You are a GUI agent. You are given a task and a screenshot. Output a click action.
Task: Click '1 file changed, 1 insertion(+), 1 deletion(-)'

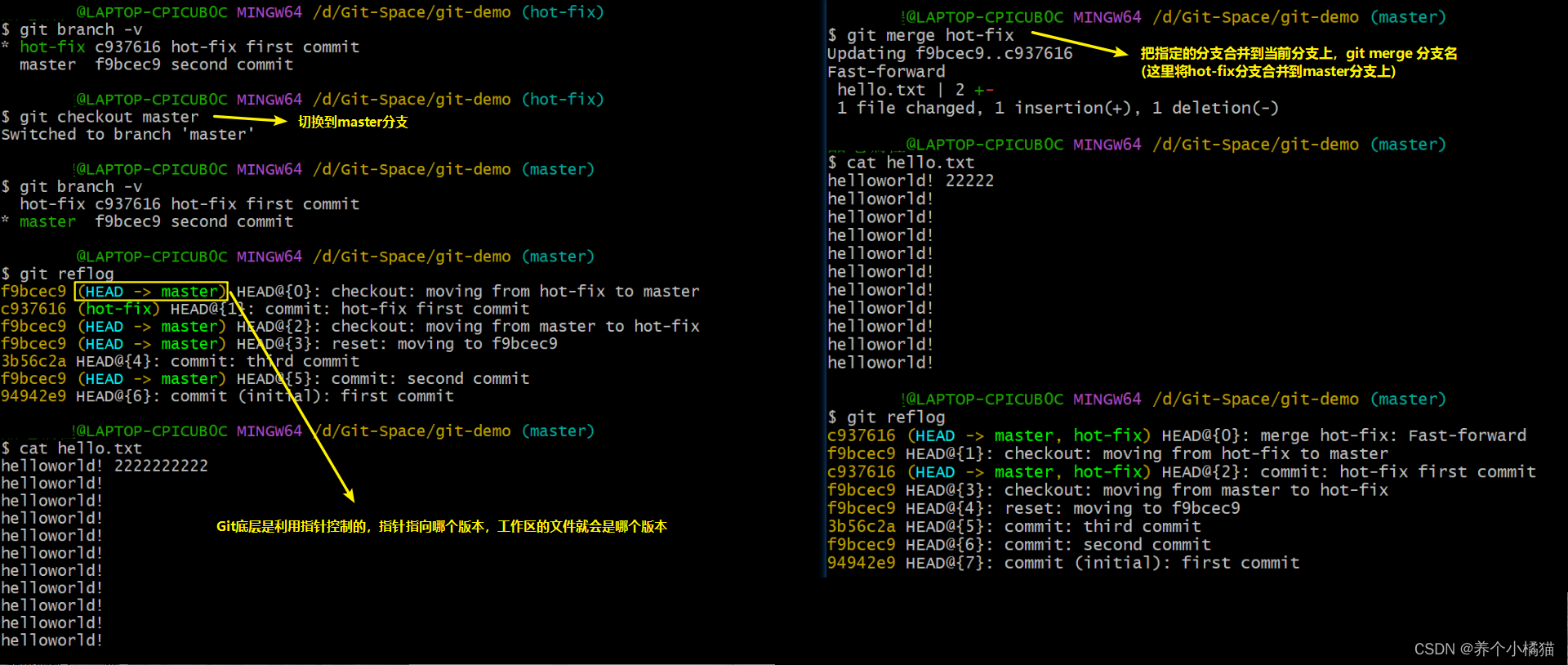1058,108
